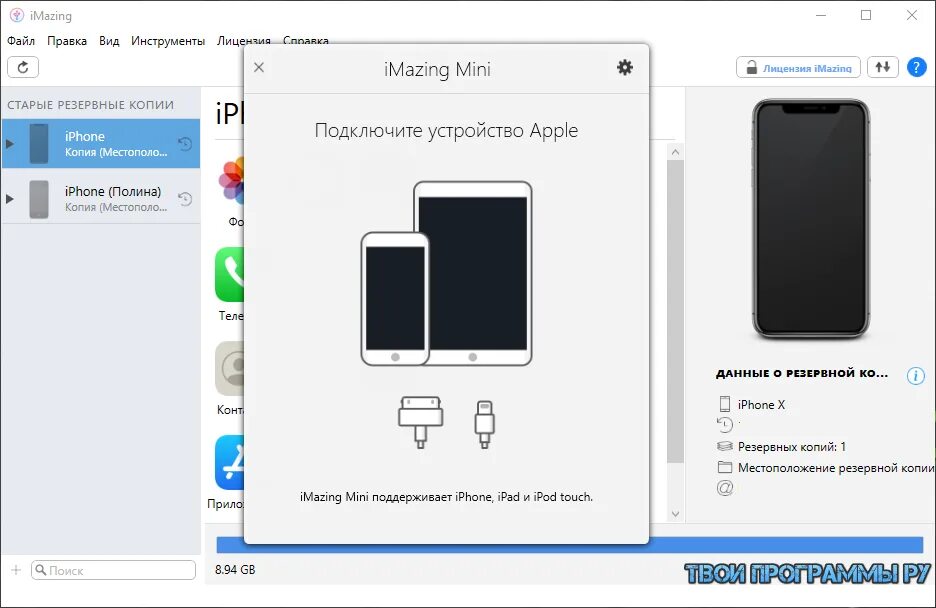Viewport: 936px width, 608px height.
Task: Click backup history icon for iPhone (Полина)
Action: [185, 199]
